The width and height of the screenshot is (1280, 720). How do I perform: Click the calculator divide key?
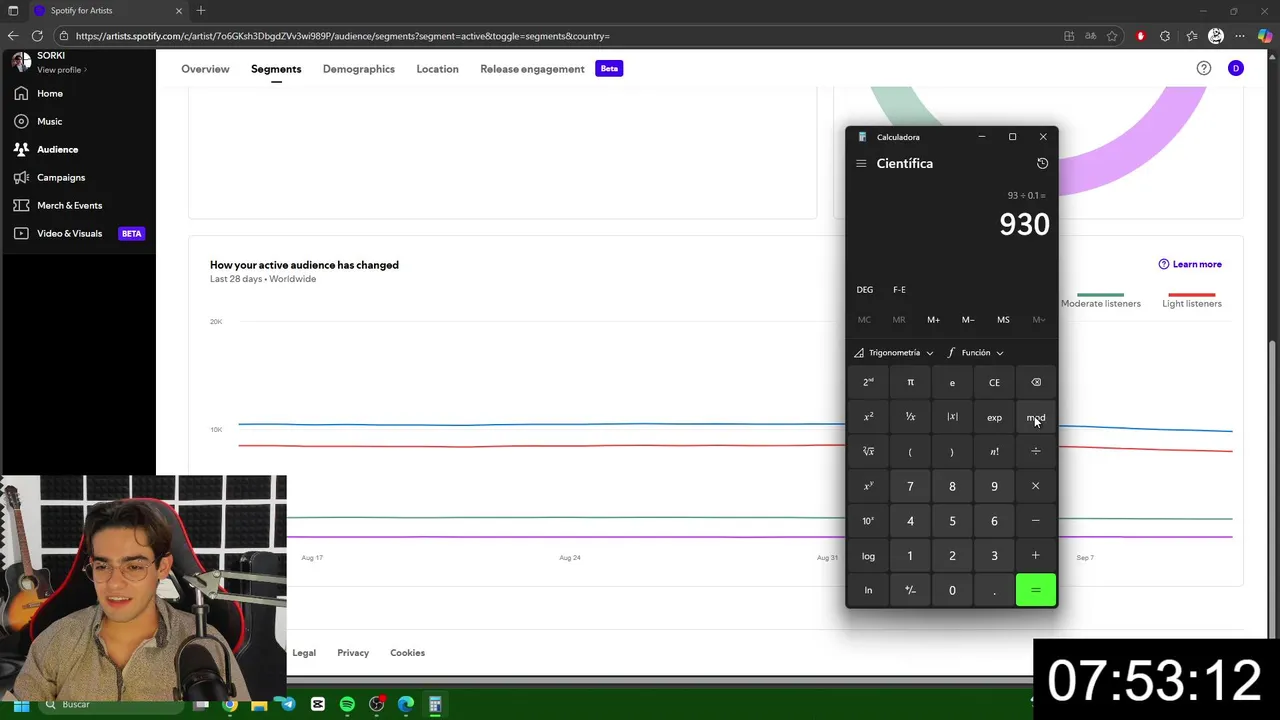point(1036,452)
